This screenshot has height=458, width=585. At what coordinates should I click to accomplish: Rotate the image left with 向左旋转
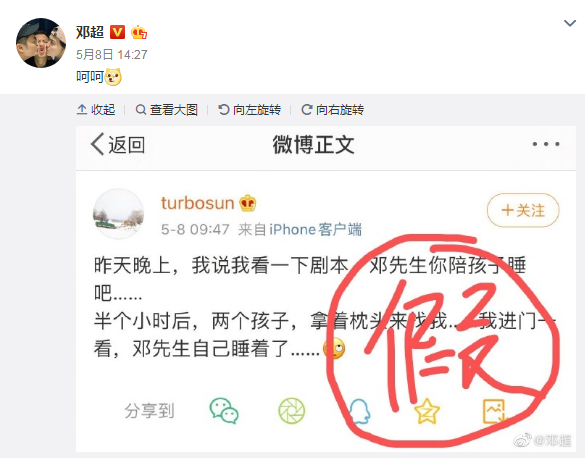coord(249,110)
